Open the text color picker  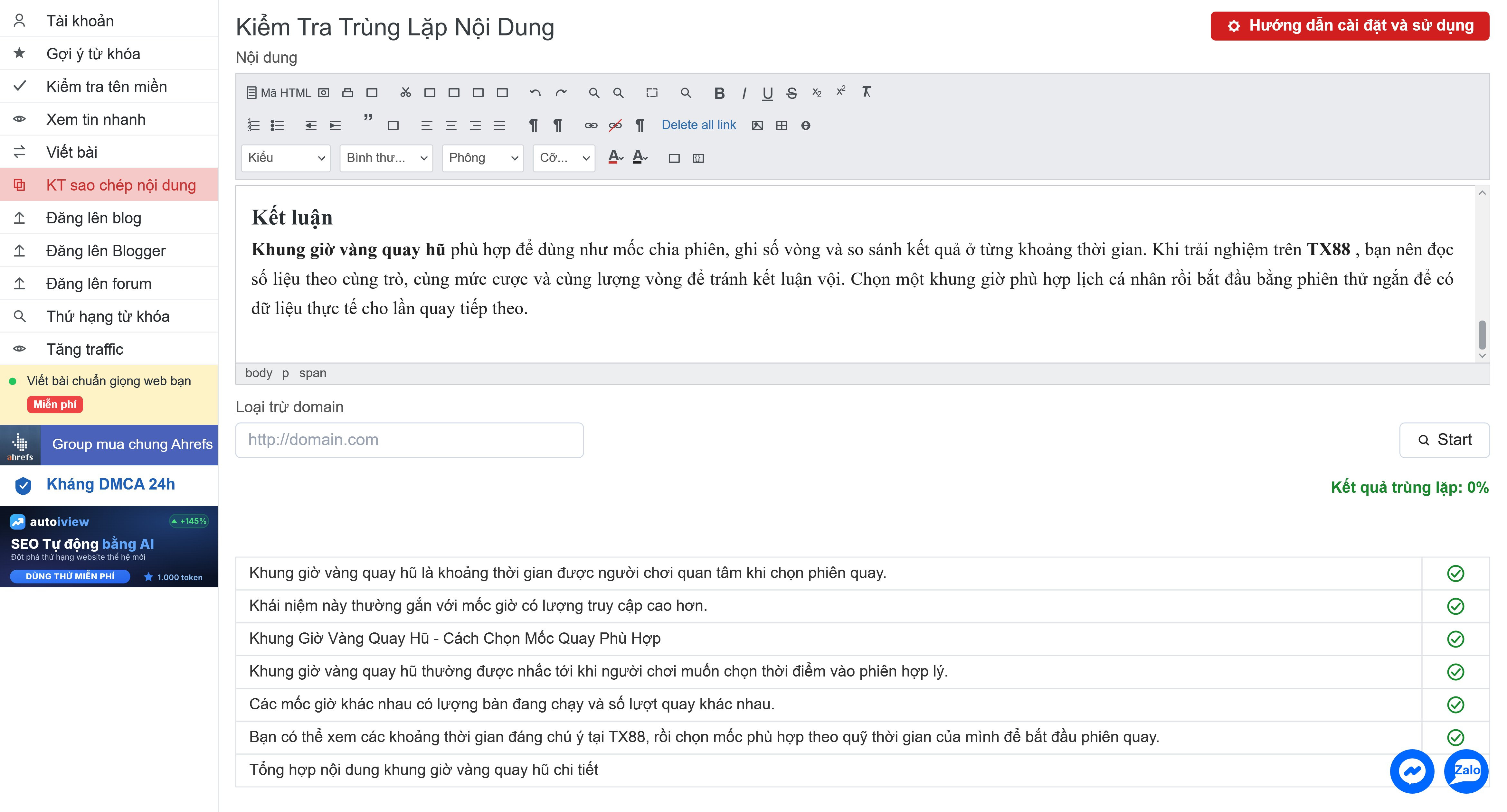click(x=615, y=157)
